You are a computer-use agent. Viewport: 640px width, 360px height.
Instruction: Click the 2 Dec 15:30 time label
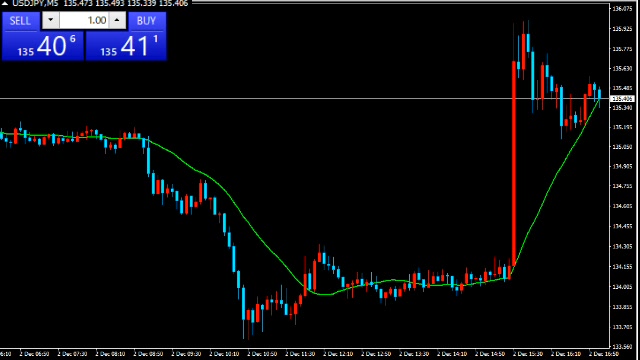point(527,354)
